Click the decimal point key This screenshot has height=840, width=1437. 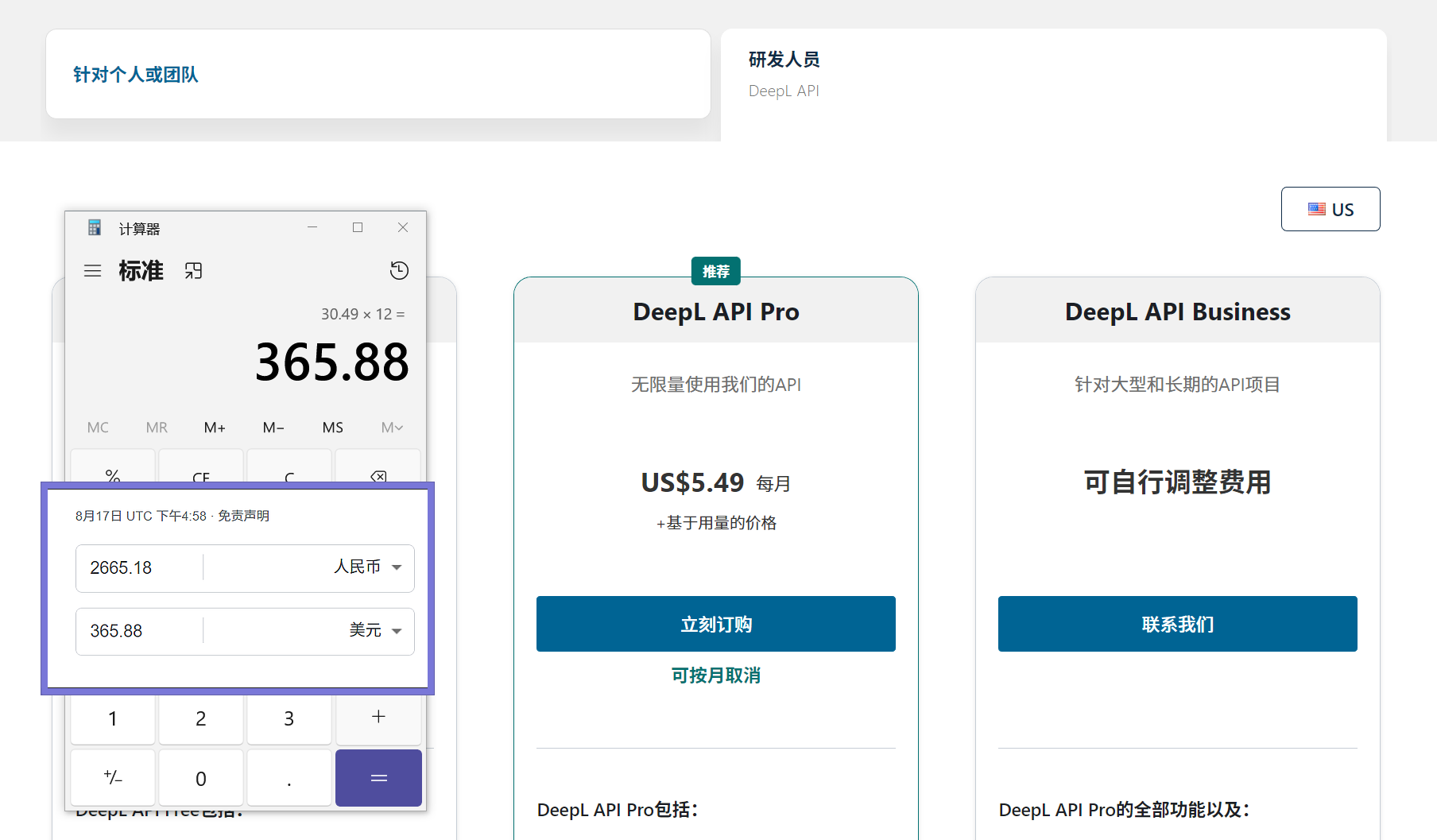point(289,778)
